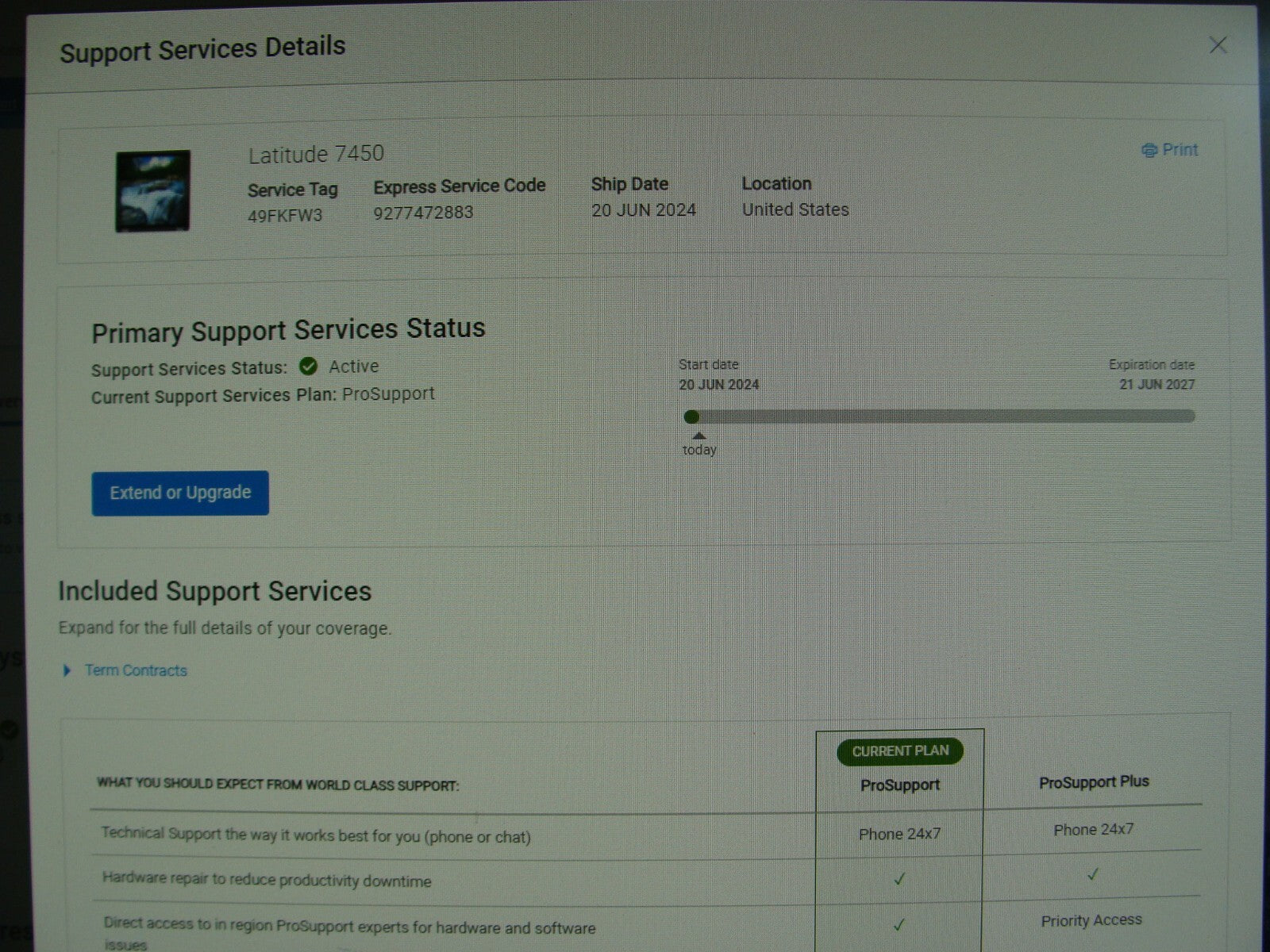Image resolution: width=1270 pixels, height=952 pixels.
Task: Click the CURRENT PLAN green badge
Action: (899, 750)
